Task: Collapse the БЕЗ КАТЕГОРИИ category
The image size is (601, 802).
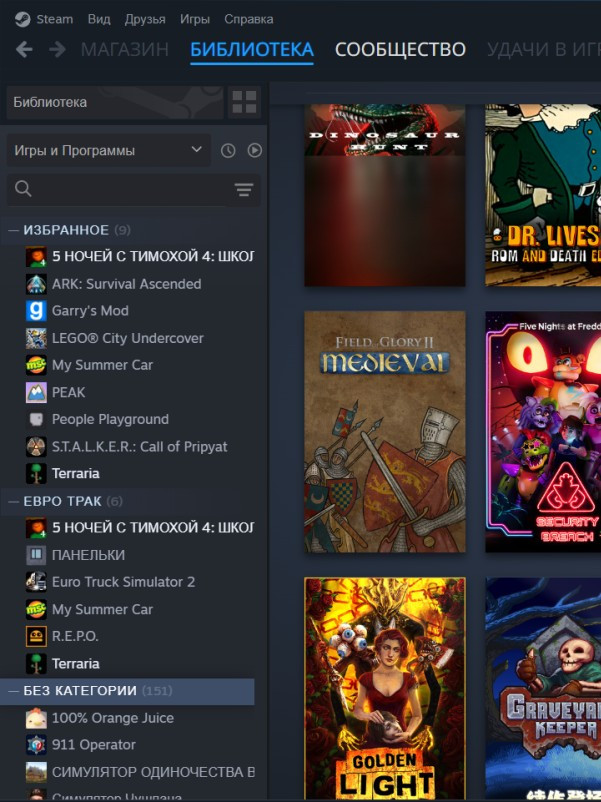Action: pyautogui.click(x=13, y=691)
